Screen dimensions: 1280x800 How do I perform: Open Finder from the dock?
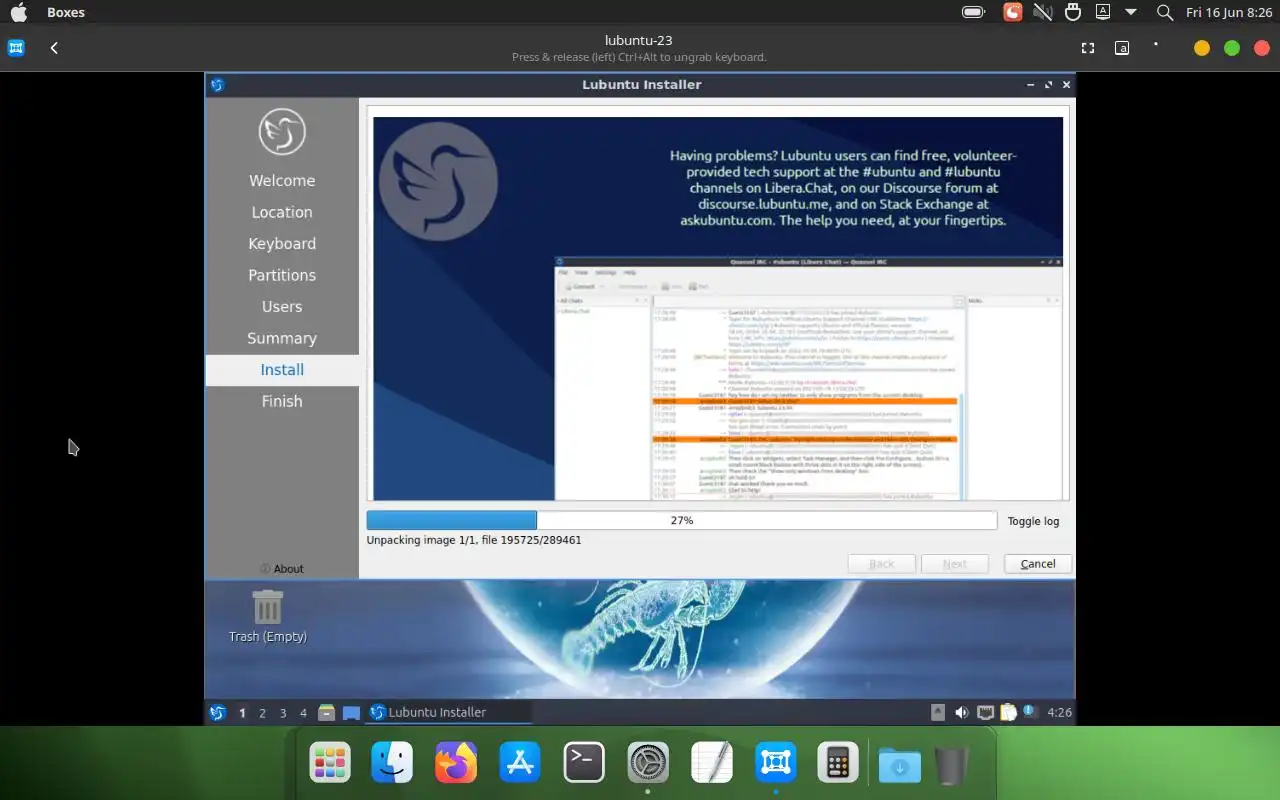click(392, 763)
